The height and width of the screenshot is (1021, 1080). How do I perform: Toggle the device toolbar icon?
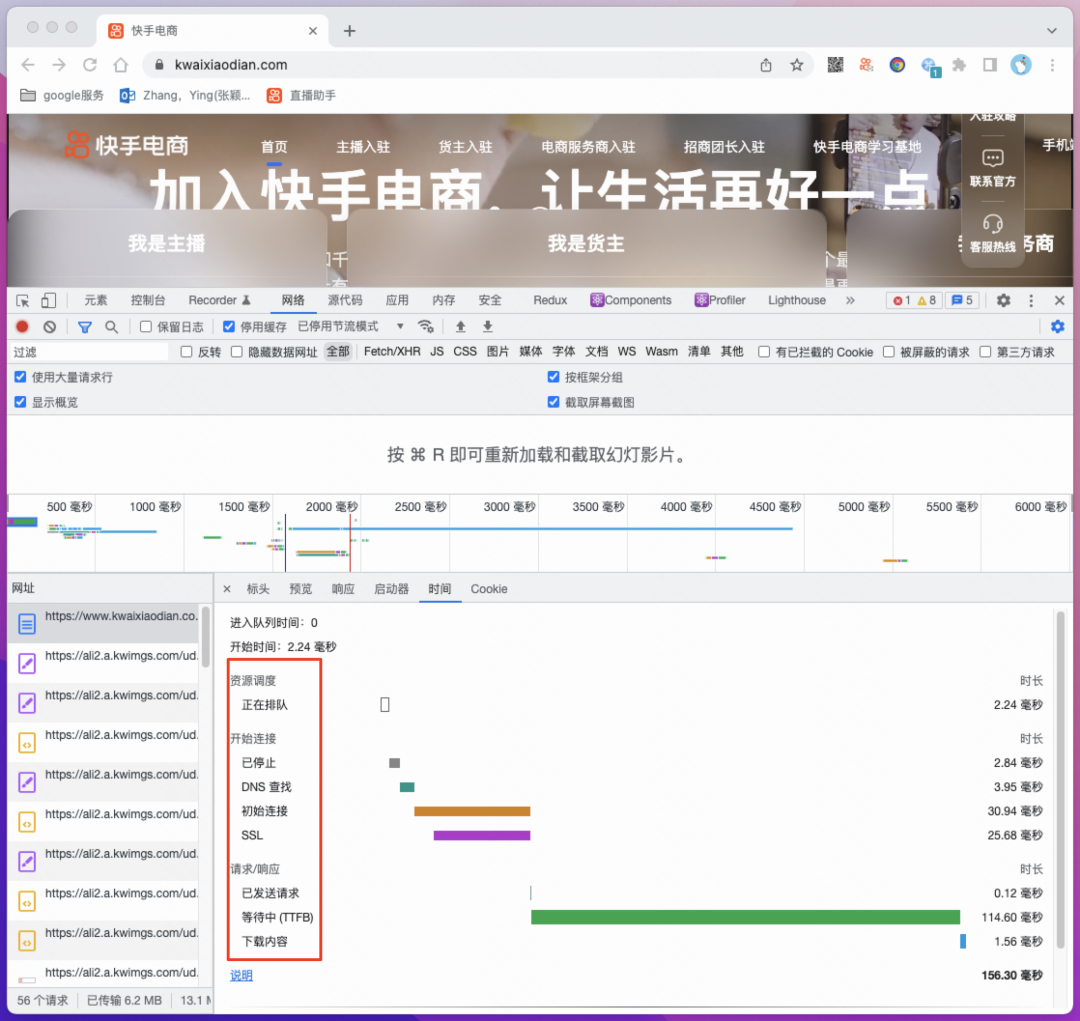click(x=48, y=300)
